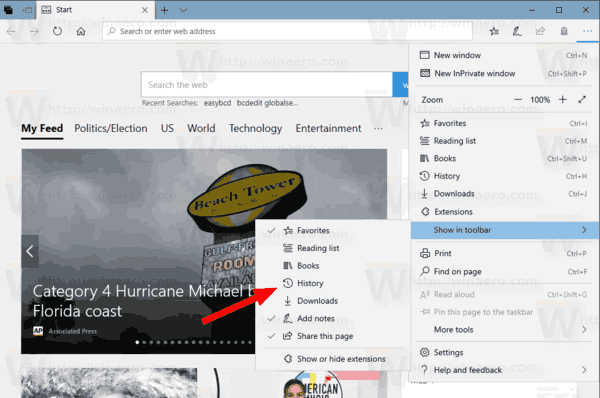Open a new tab with plus button

165,10
